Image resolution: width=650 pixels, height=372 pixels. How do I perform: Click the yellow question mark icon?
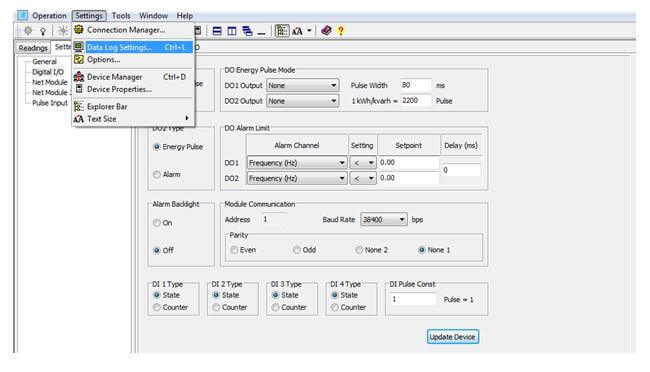(x=341, y=31)
